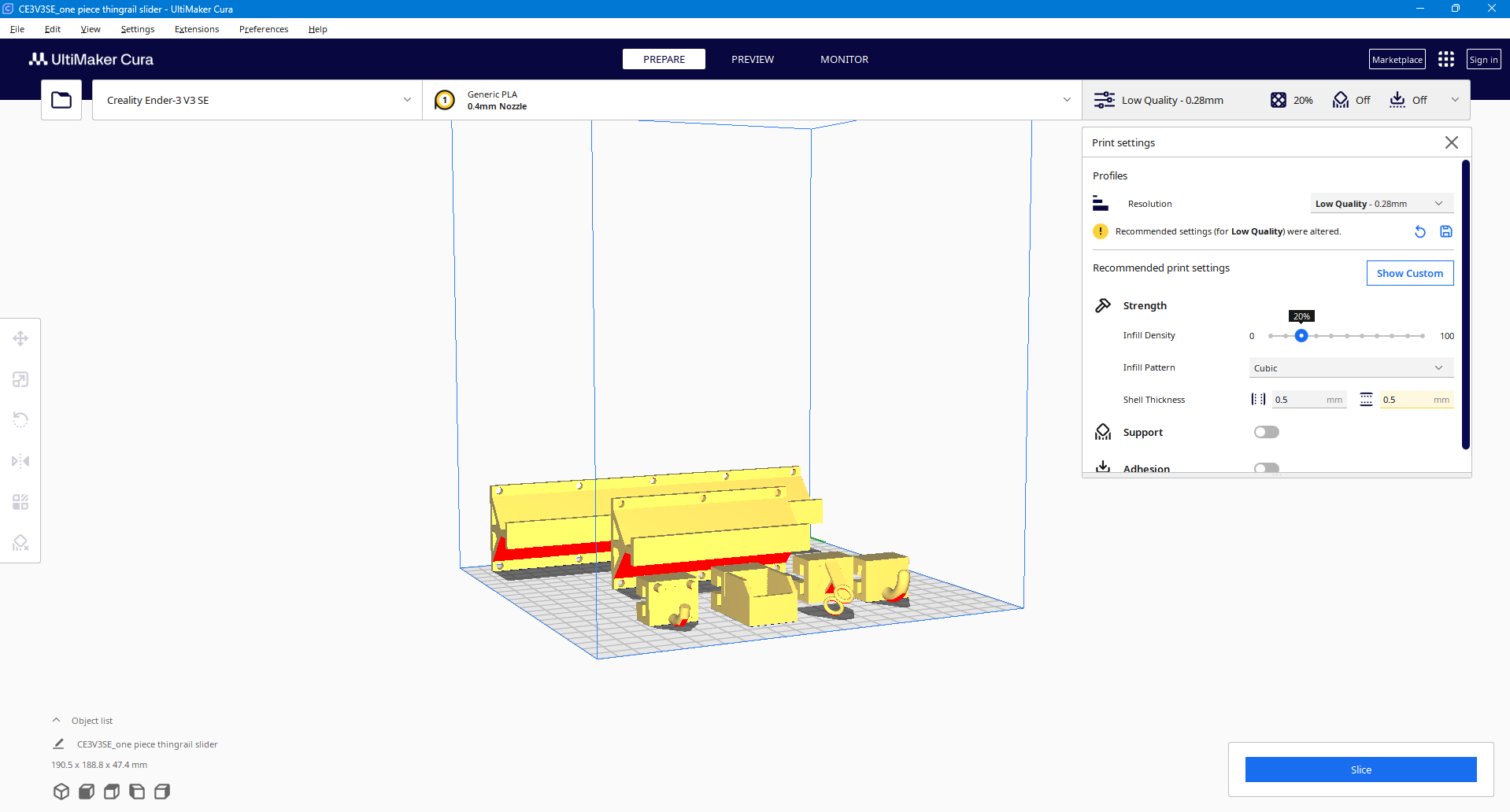Switch to the PREVIEW stage tab
Screen dimensions: 1510x812
(753, 59)
